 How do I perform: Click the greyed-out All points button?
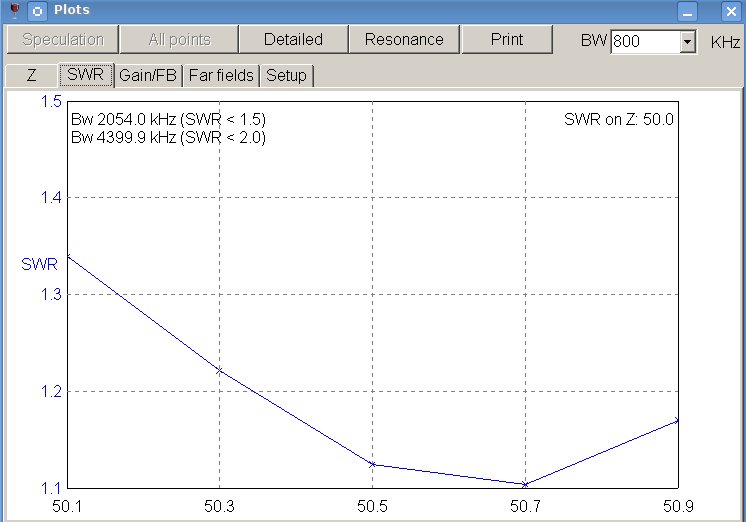coord(179,40)
